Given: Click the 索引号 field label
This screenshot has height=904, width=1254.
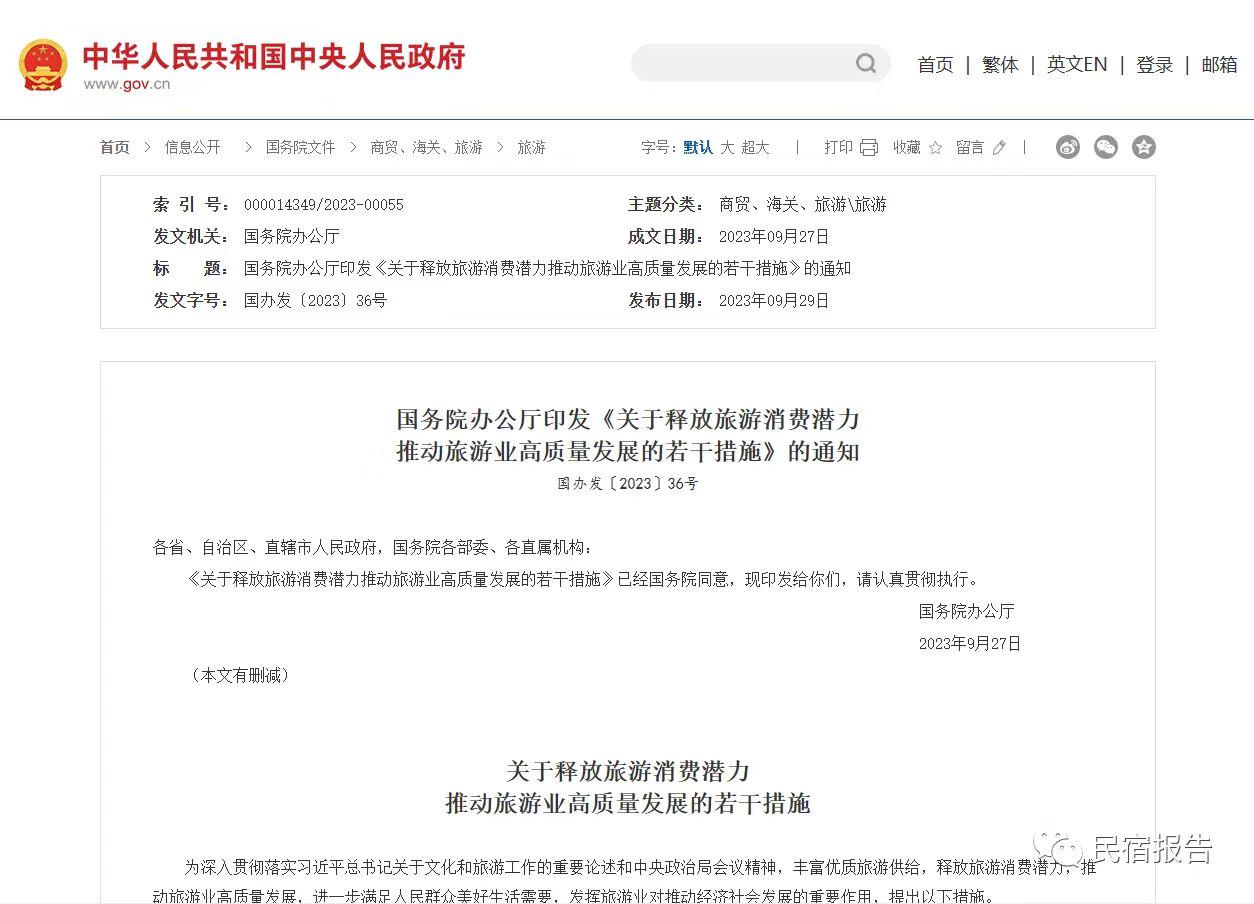Looking at the screenshot, I should (x=192, y=205).
